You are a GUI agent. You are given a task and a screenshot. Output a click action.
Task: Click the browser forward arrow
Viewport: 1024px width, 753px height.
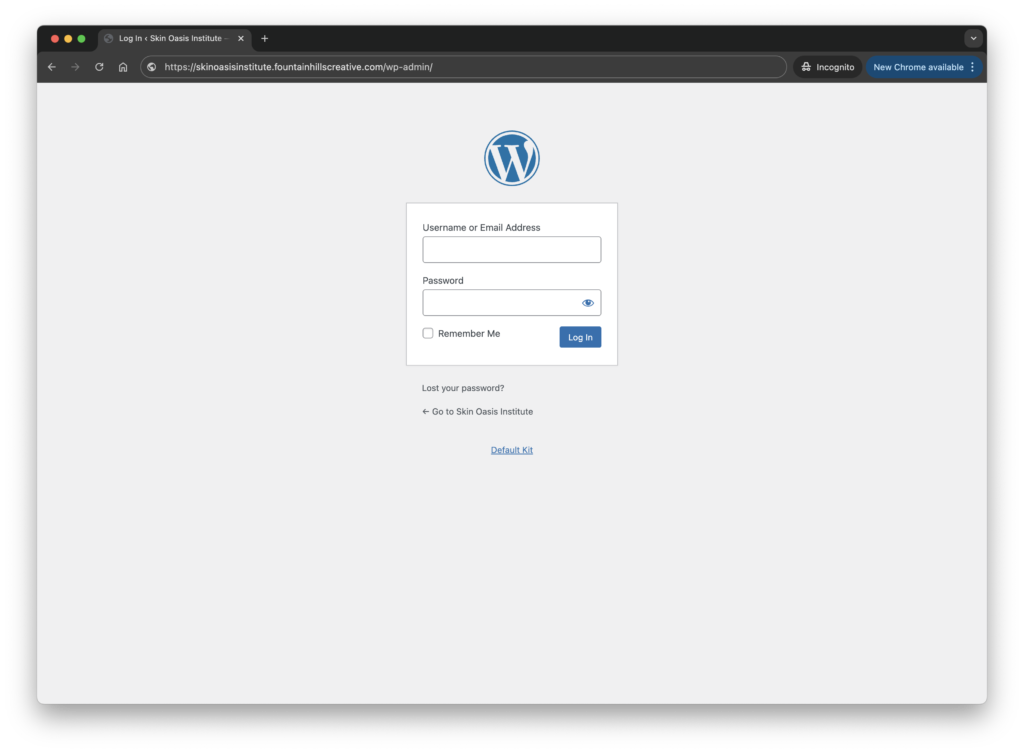(75, 67)
